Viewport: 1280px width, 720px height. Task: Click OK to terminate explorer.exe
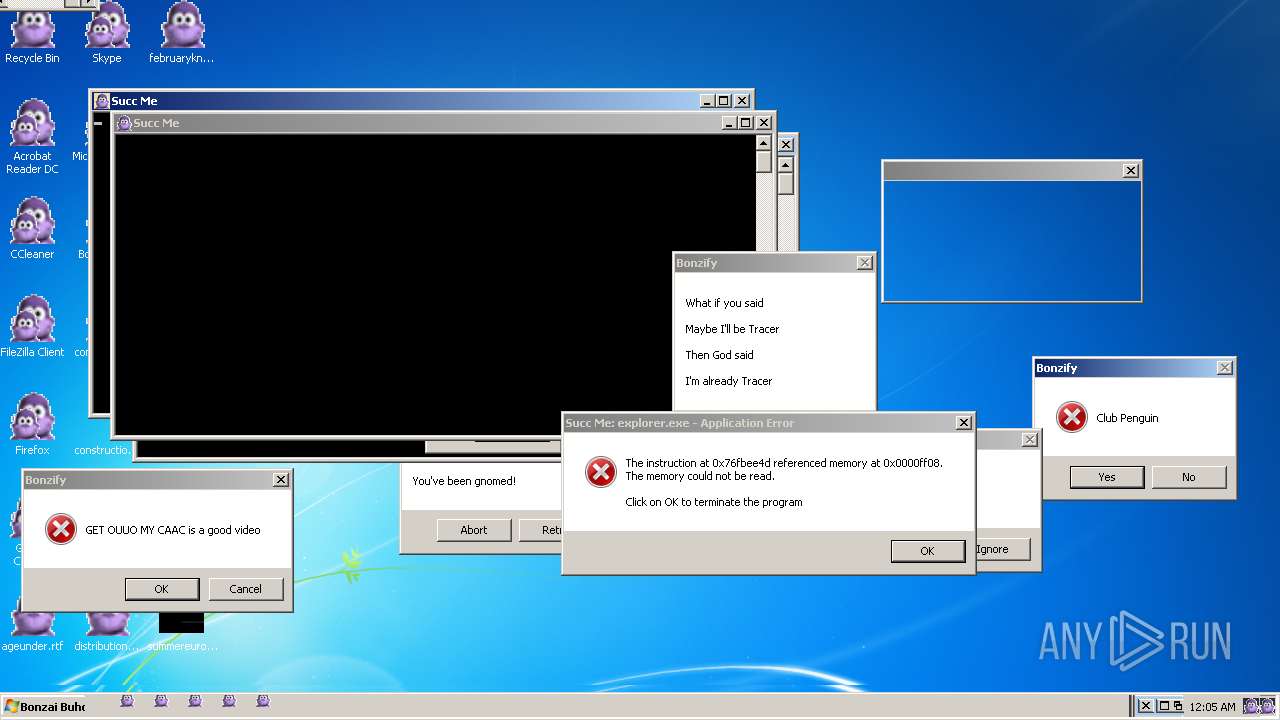pos(928,551)
